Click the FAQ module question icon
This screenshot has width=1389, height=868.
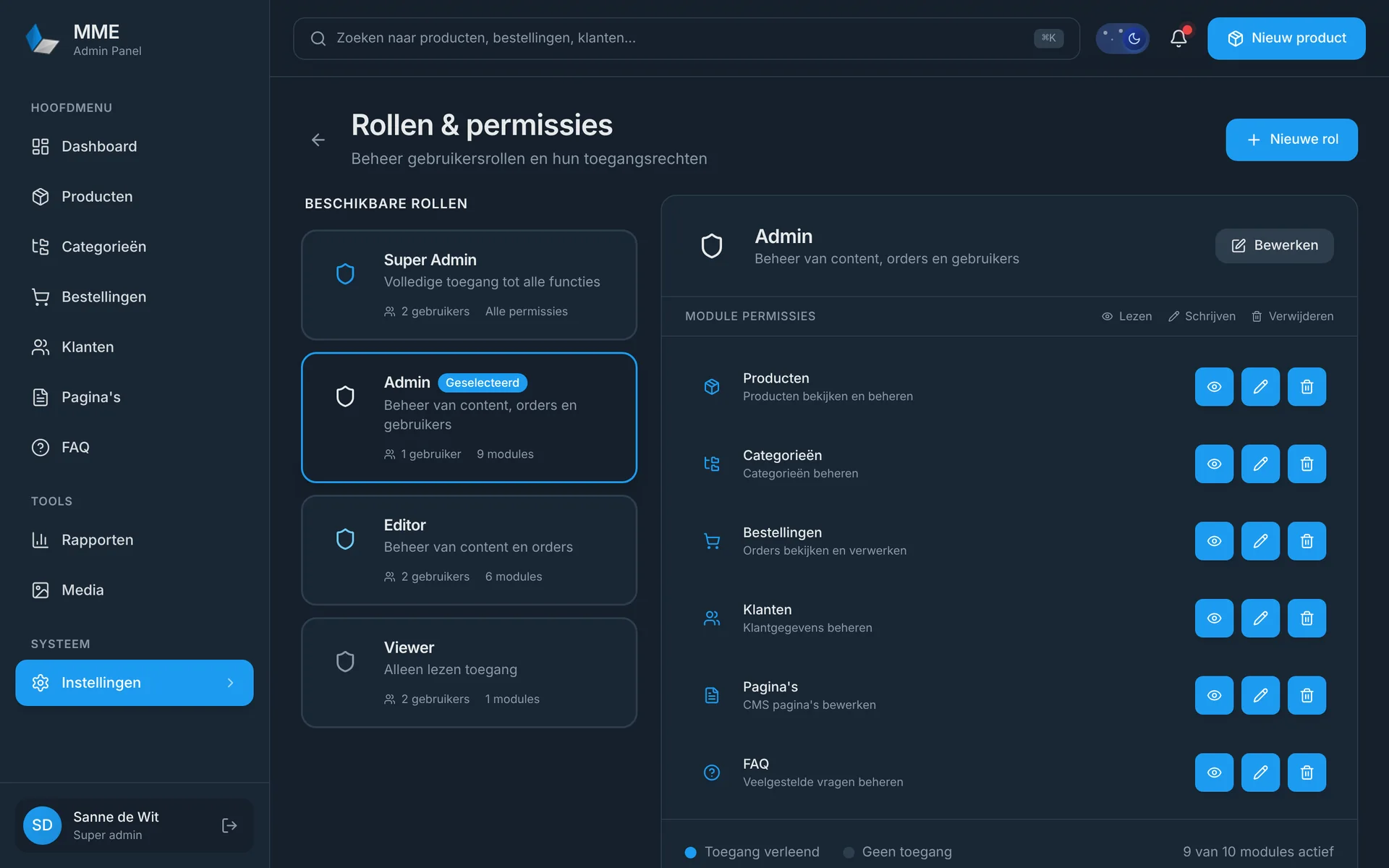pyautogui.click(x=712, y=773)
